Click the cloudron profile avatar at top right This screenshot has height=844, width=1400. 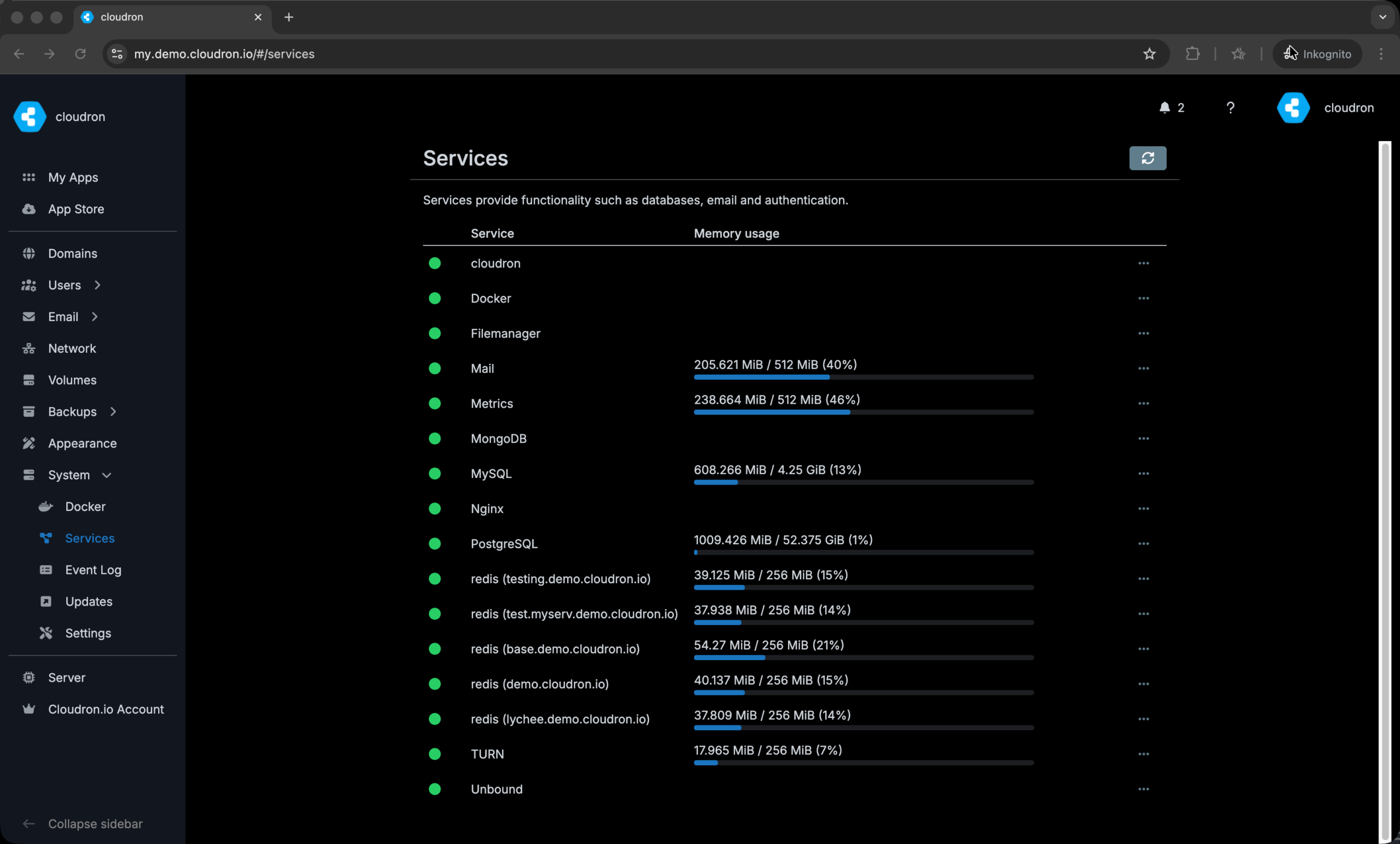(x=1293, y=107)
